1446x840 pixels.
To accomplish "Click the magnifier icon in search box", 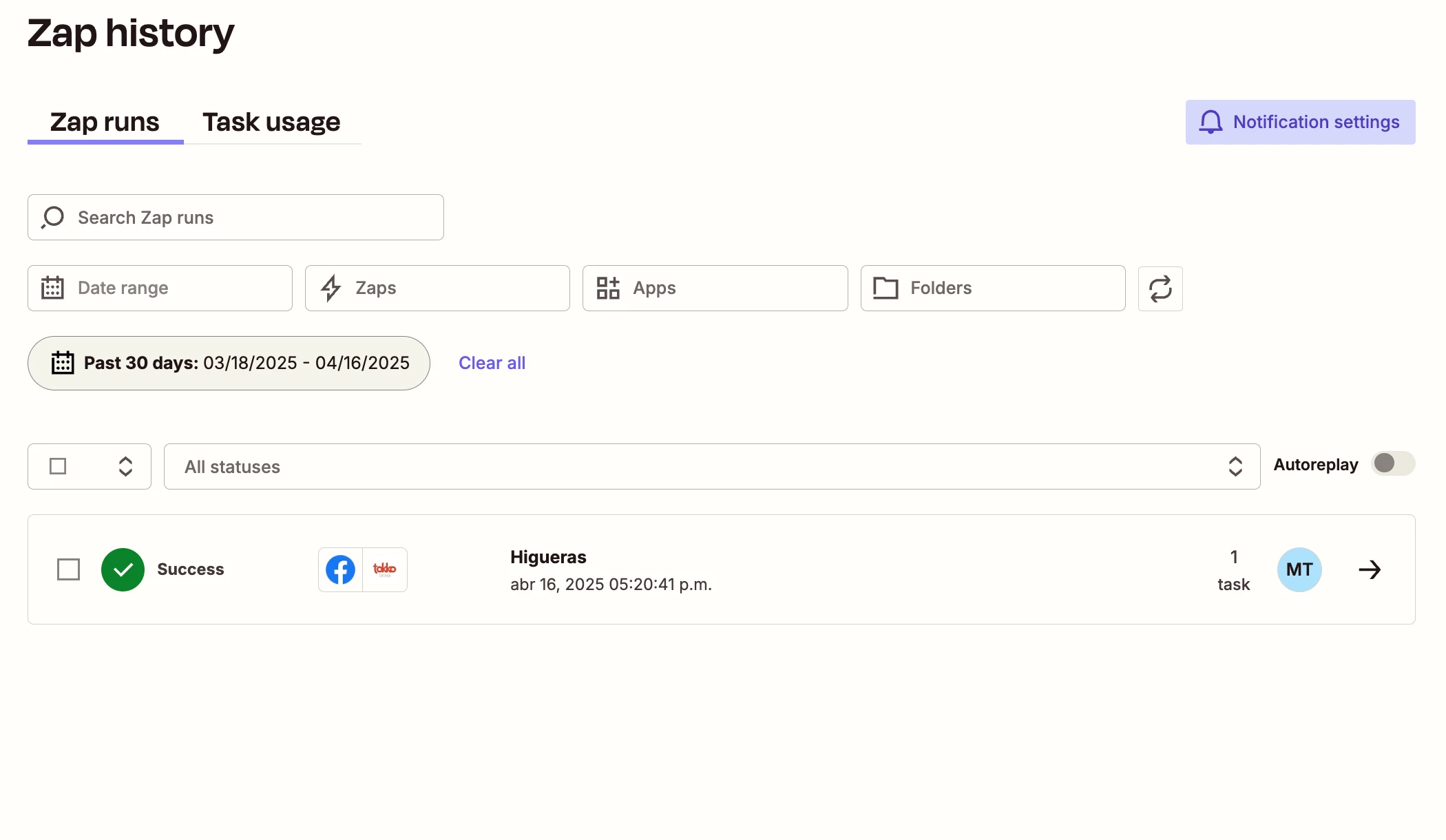I will pyautogui.click(x=53, y=218).
